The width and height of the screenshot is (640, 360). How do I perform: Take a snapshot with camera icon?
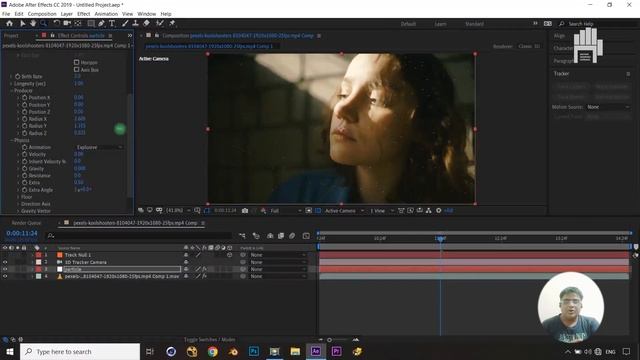(x=245, y=211)
